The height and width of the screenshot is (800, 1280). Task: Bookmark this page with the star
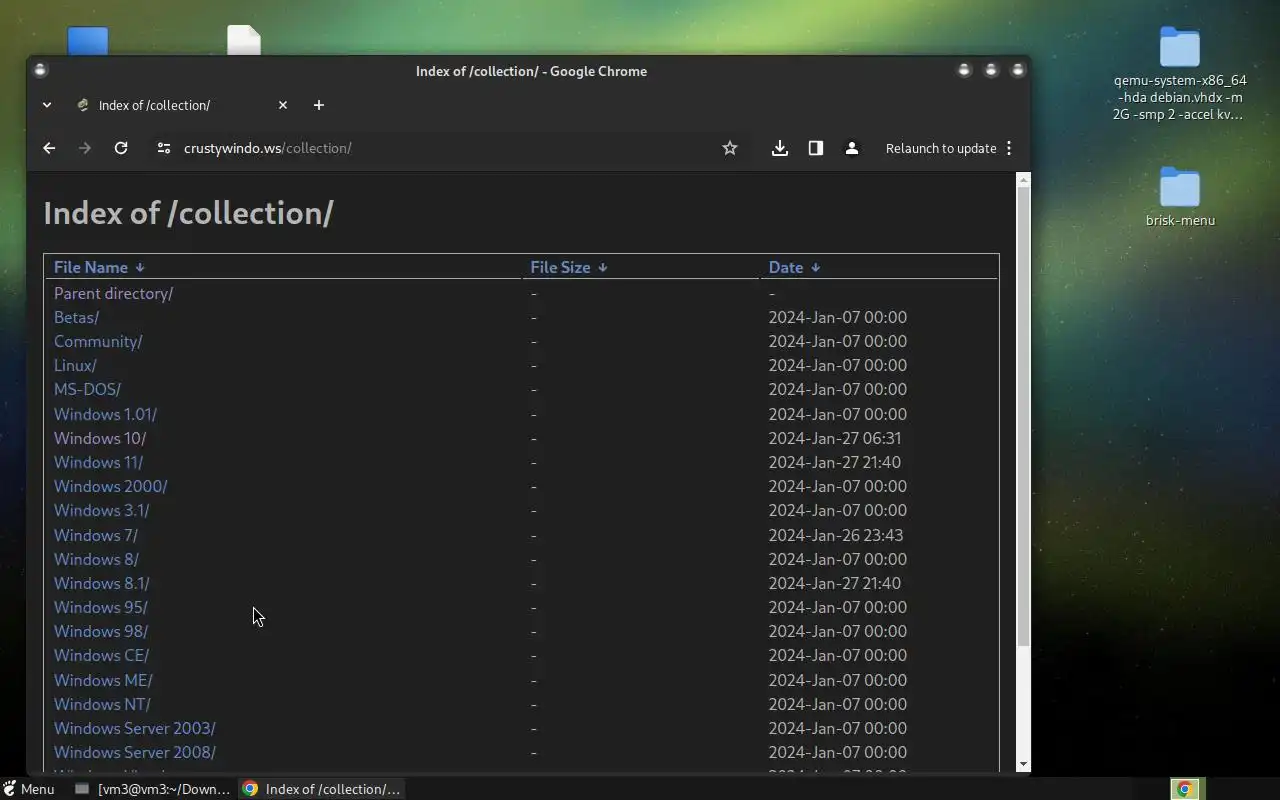pyautogui.click(x=730, y=148)
